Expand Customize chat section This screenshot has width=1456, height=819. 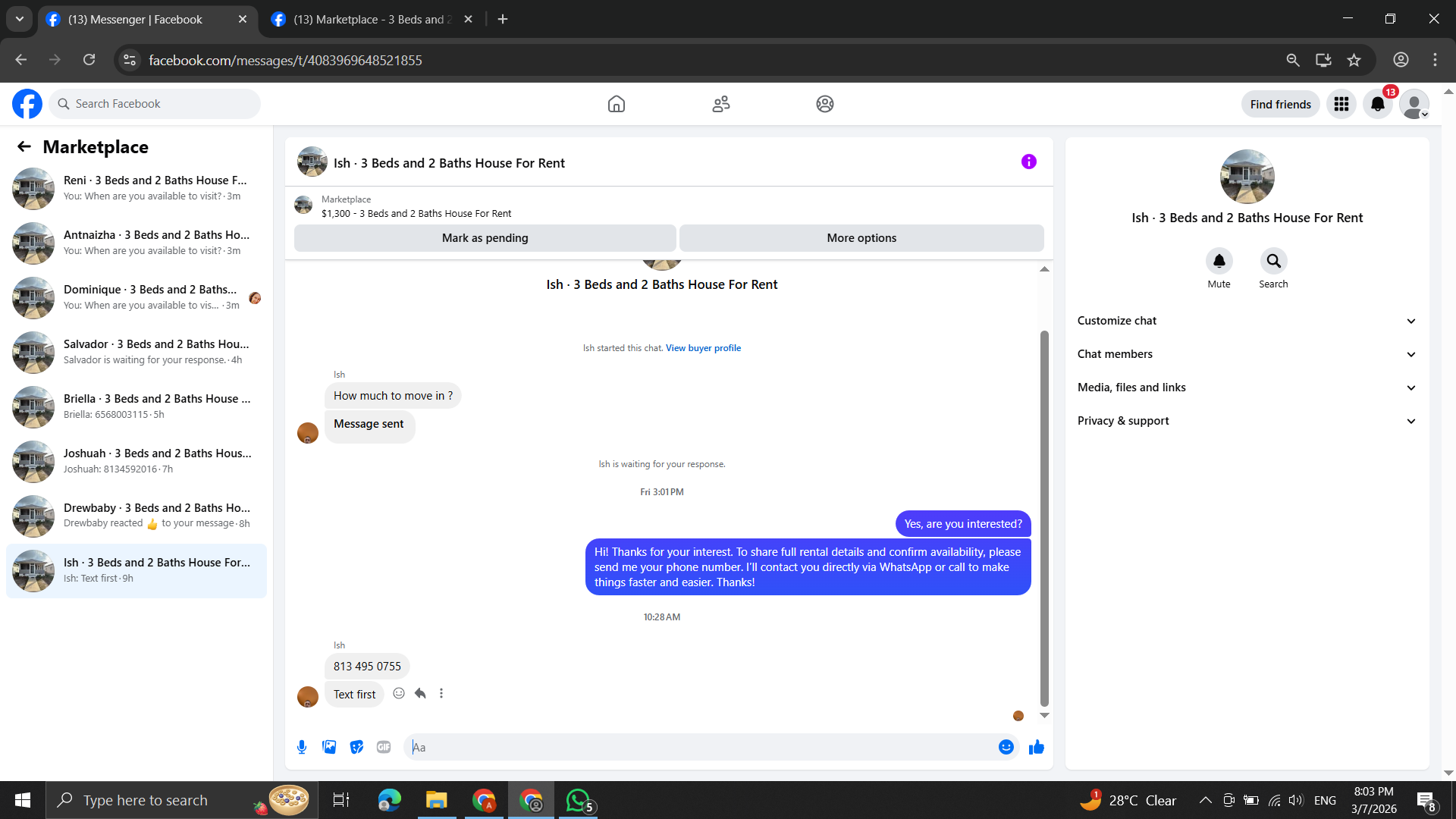pos(1247,321)
